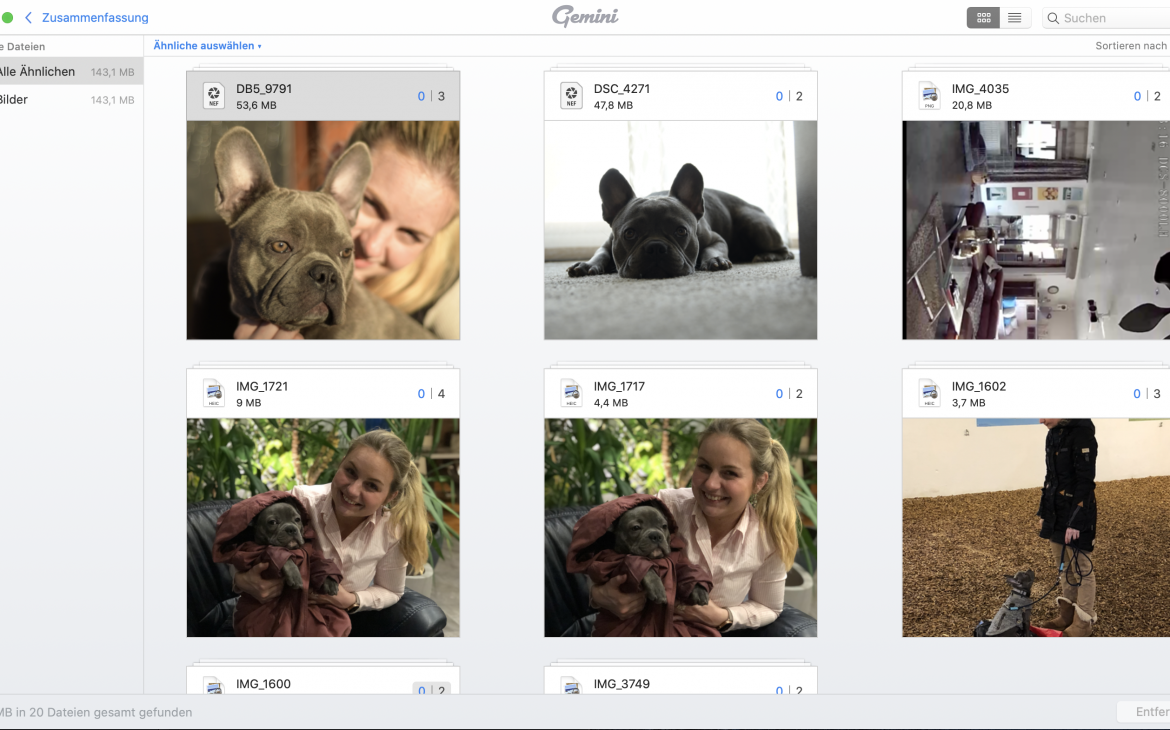Focus the Suchen search field
Viewport: 1170px width, 730px height.
pyautogui.click(x=1107, y=18)
